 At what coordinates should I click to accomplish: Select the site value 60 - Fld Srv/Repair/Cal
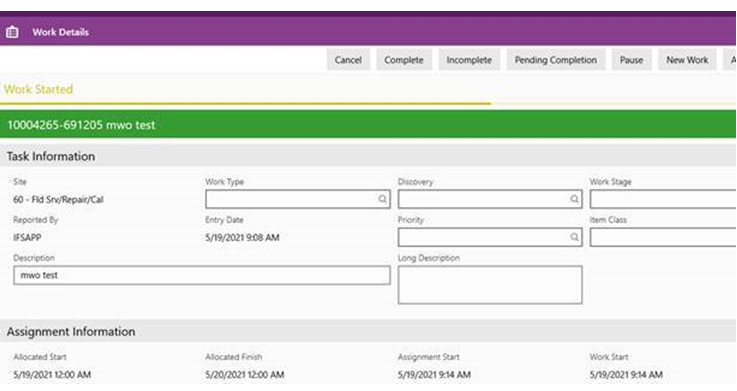[x=58, y=200]
